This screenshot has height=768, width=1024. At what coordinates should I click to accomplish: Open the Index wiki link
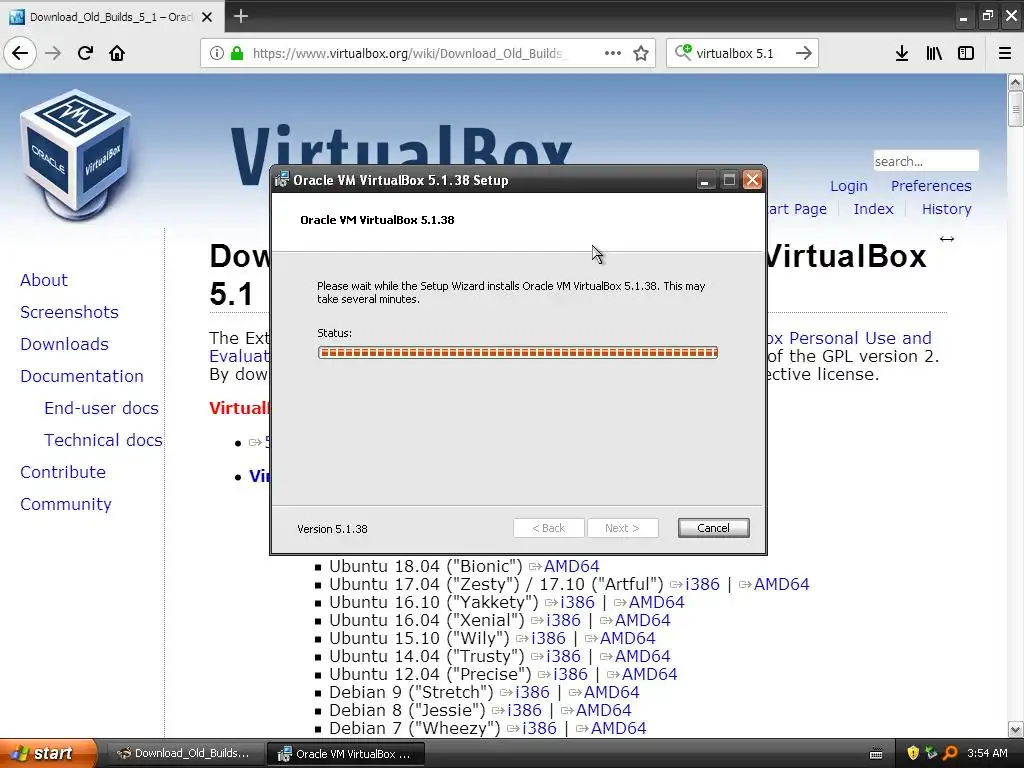pyautogui.click(x=873, y=209)
